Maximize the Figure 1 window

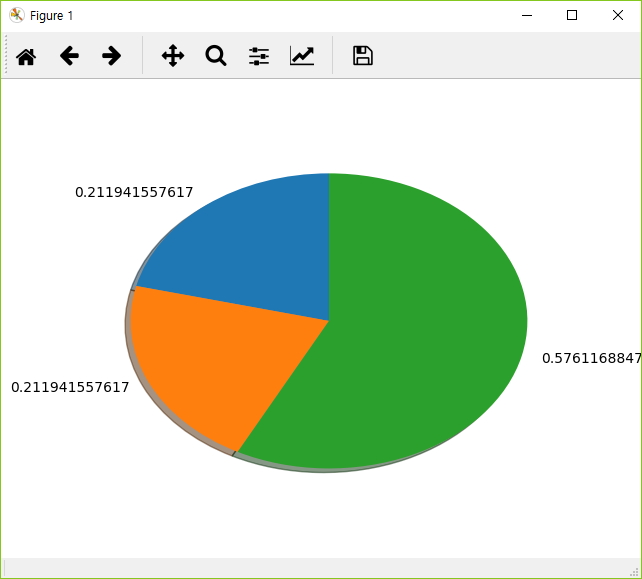572,15
